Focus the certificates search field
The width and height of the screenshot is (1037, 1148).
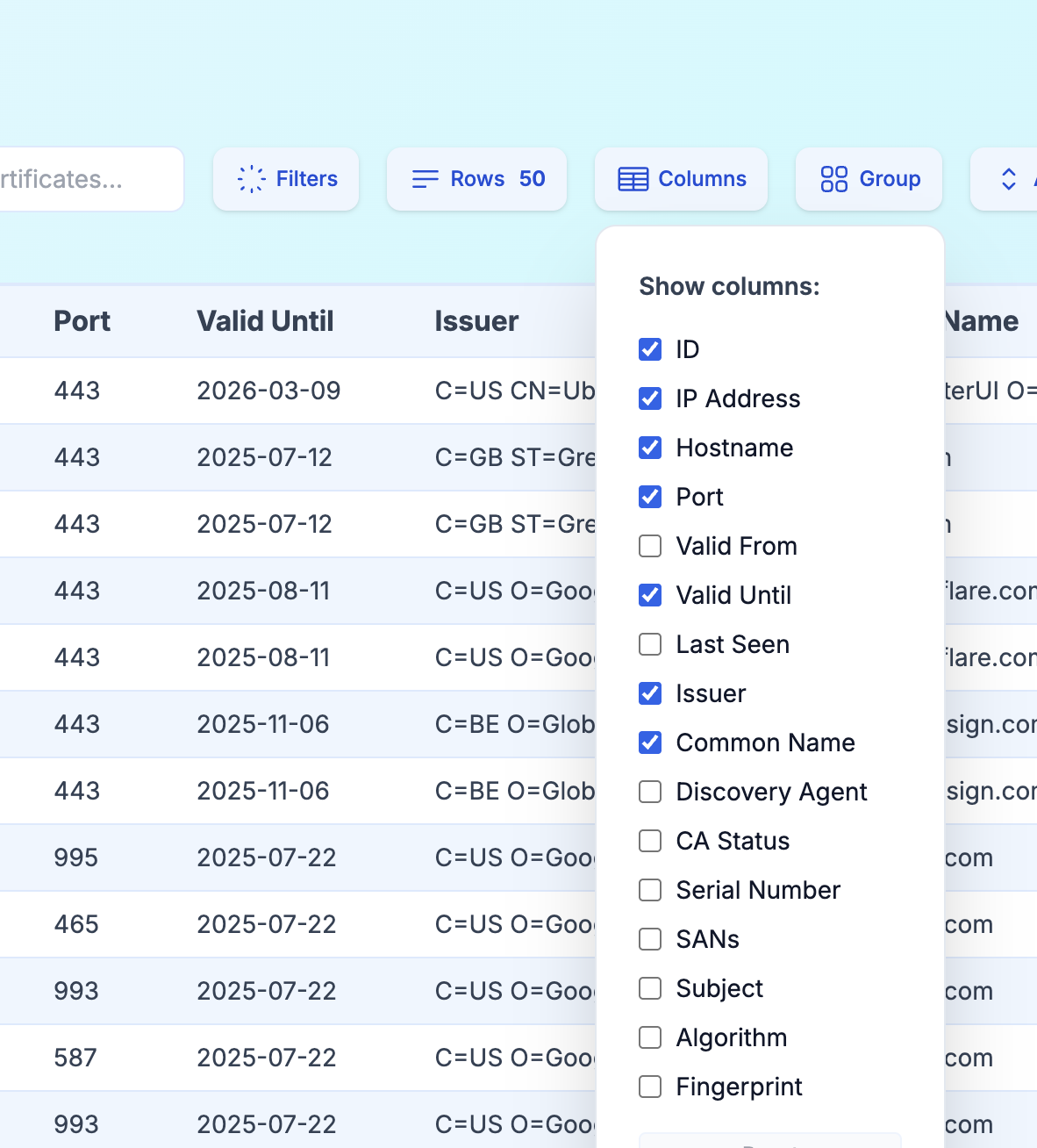coord(88,179)
